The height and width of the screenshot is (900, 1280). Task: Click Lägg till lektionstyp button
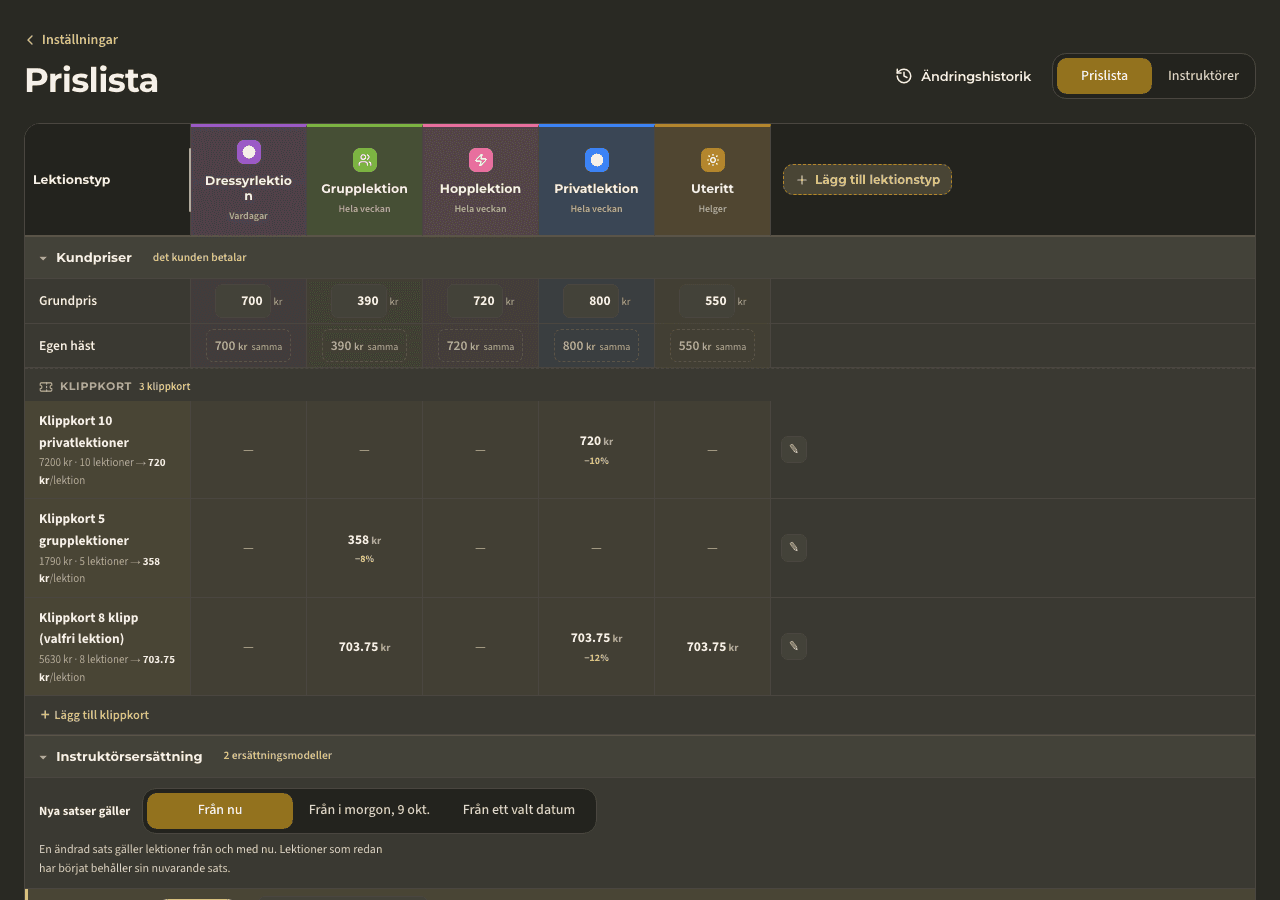click(867, 180)
